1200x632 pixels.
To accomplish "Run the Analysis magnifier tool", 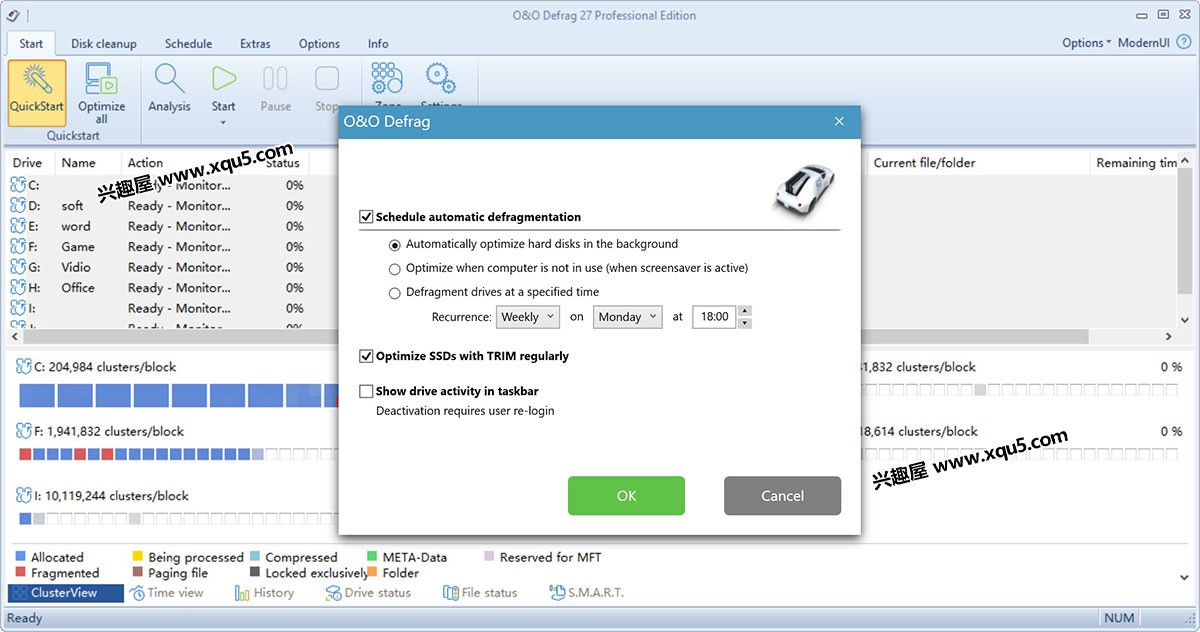I will coord(169,79).
